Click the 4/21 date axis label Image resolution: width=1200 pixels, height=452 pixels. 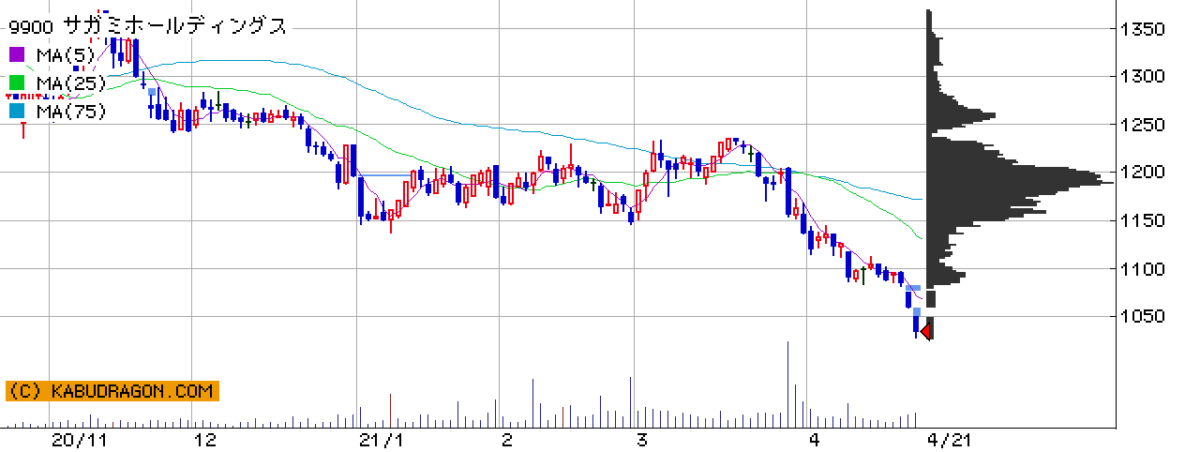pyautogui.click(x=950, y=440)
